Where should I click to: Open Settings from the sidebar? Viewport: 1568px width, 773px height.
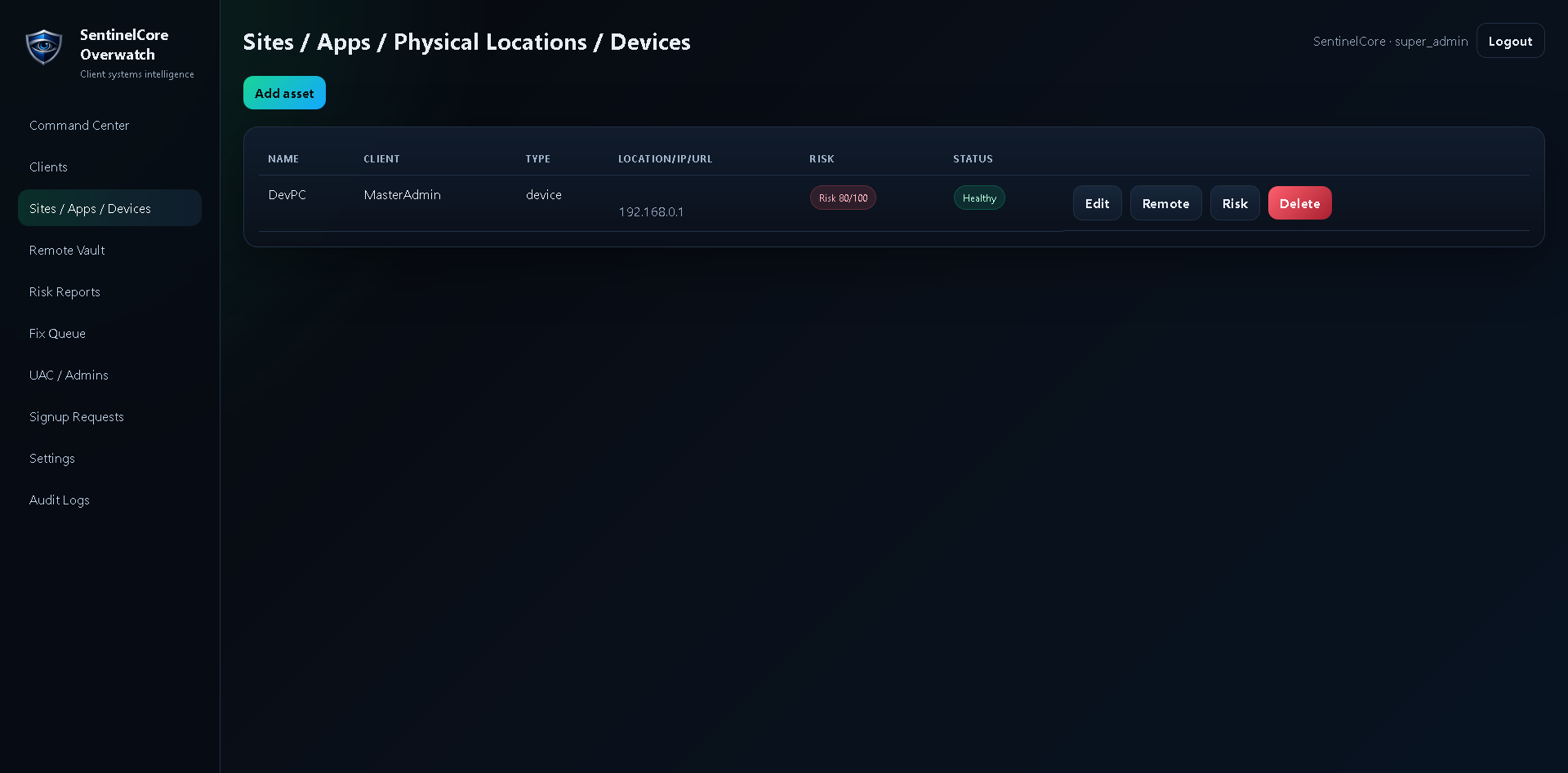coord(109,458)
